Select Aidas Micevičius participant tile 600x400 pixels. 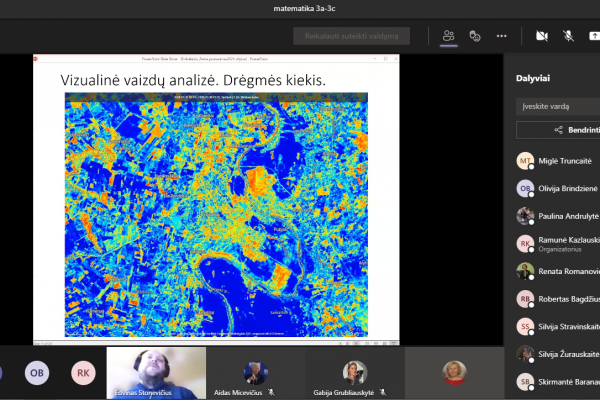tap(256, 373)
